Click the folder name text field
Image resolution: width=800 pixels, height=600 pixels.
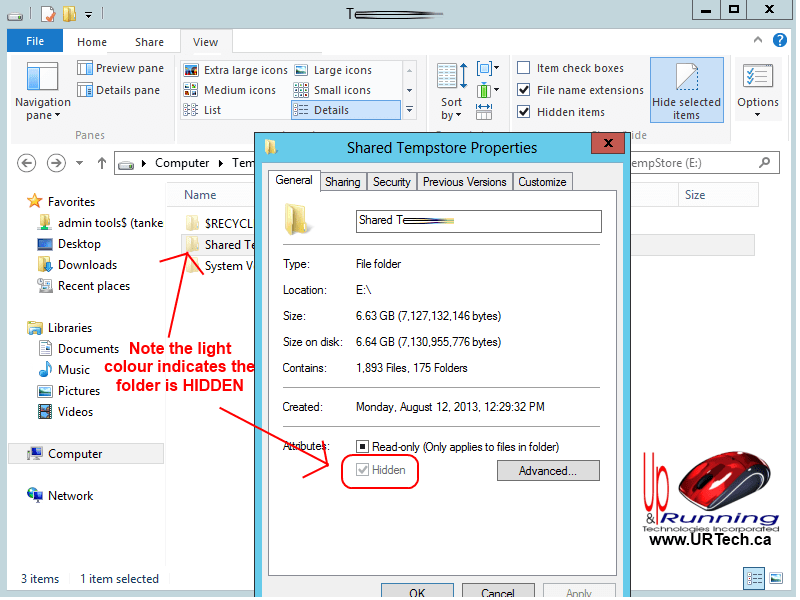click(478, 221)
